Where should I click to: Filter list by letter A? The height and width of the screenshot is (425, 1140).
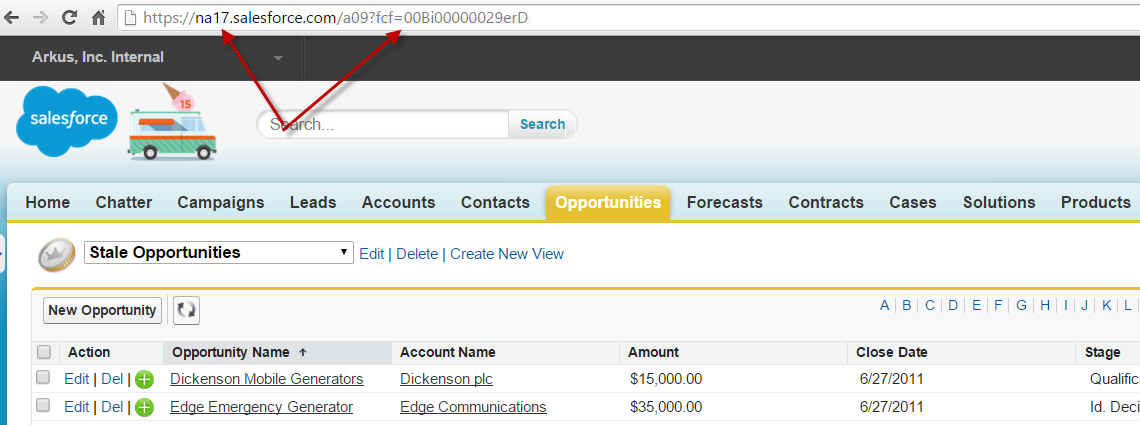tap(885, 305)
